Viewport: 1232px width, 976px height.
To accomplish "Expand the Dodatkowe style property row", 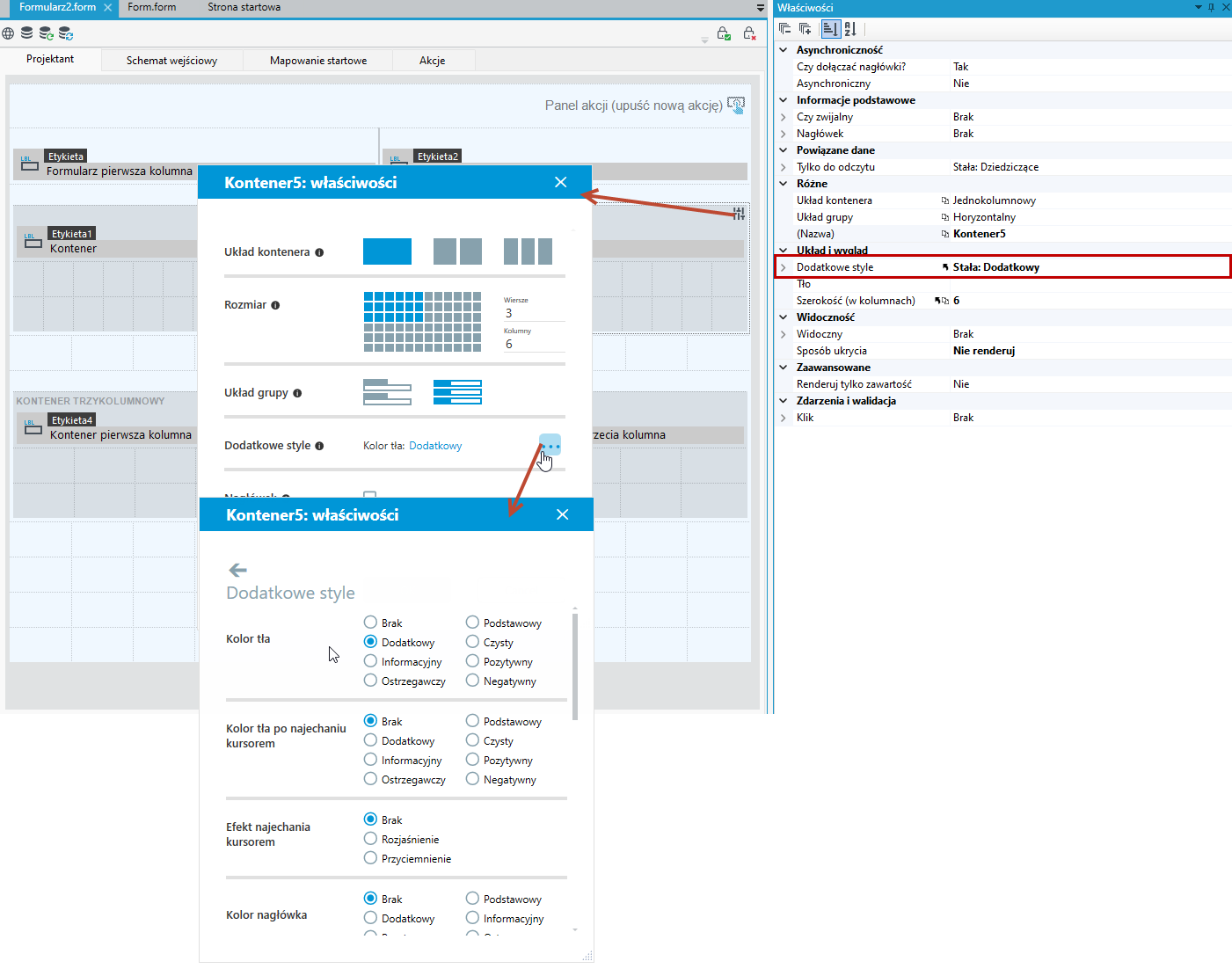I will point(784,267).
